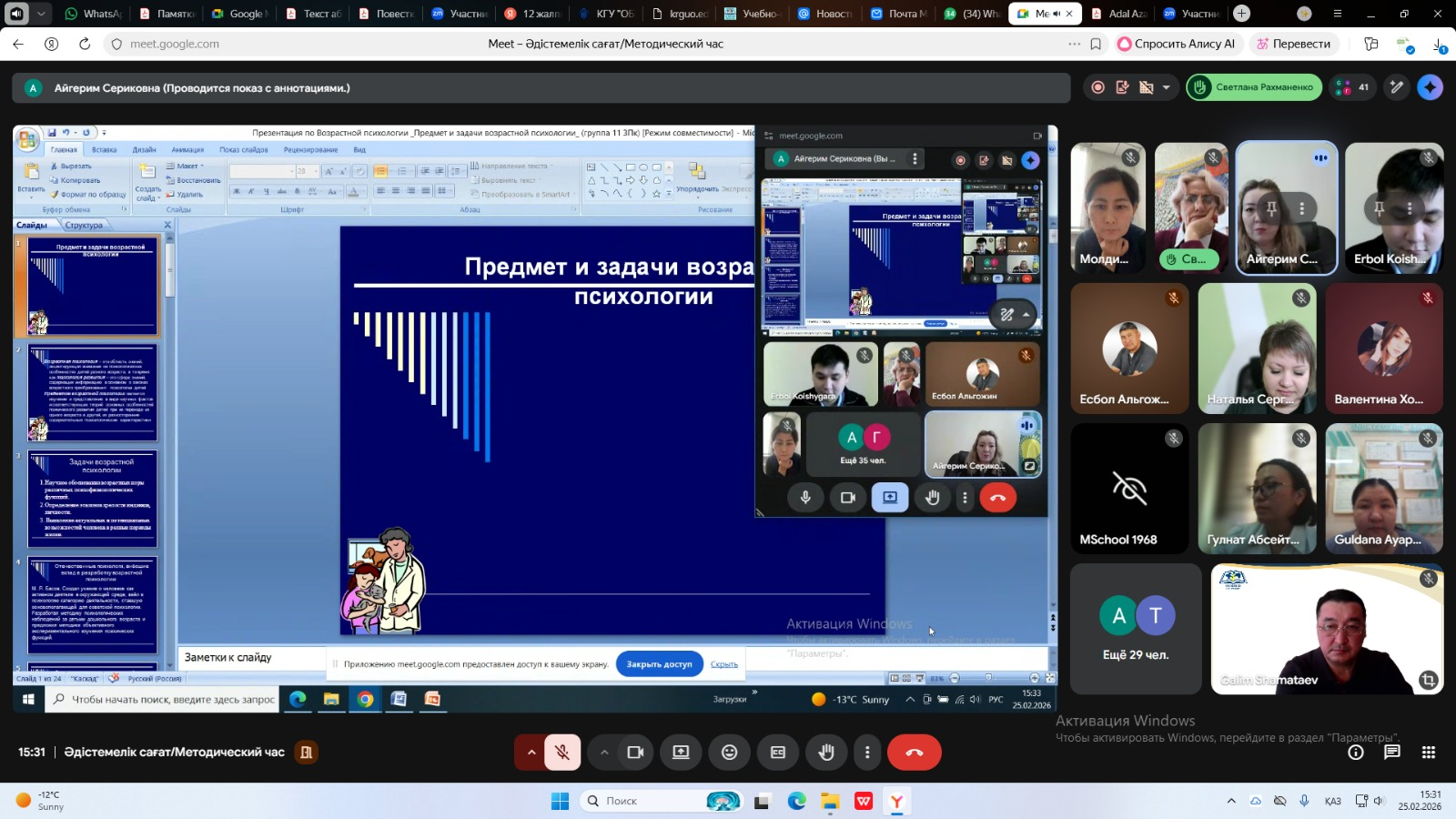Image resolution: width=1456 pixels, height=819 pixels.
Task: Click the red leave call button
Action: [914, 753]
